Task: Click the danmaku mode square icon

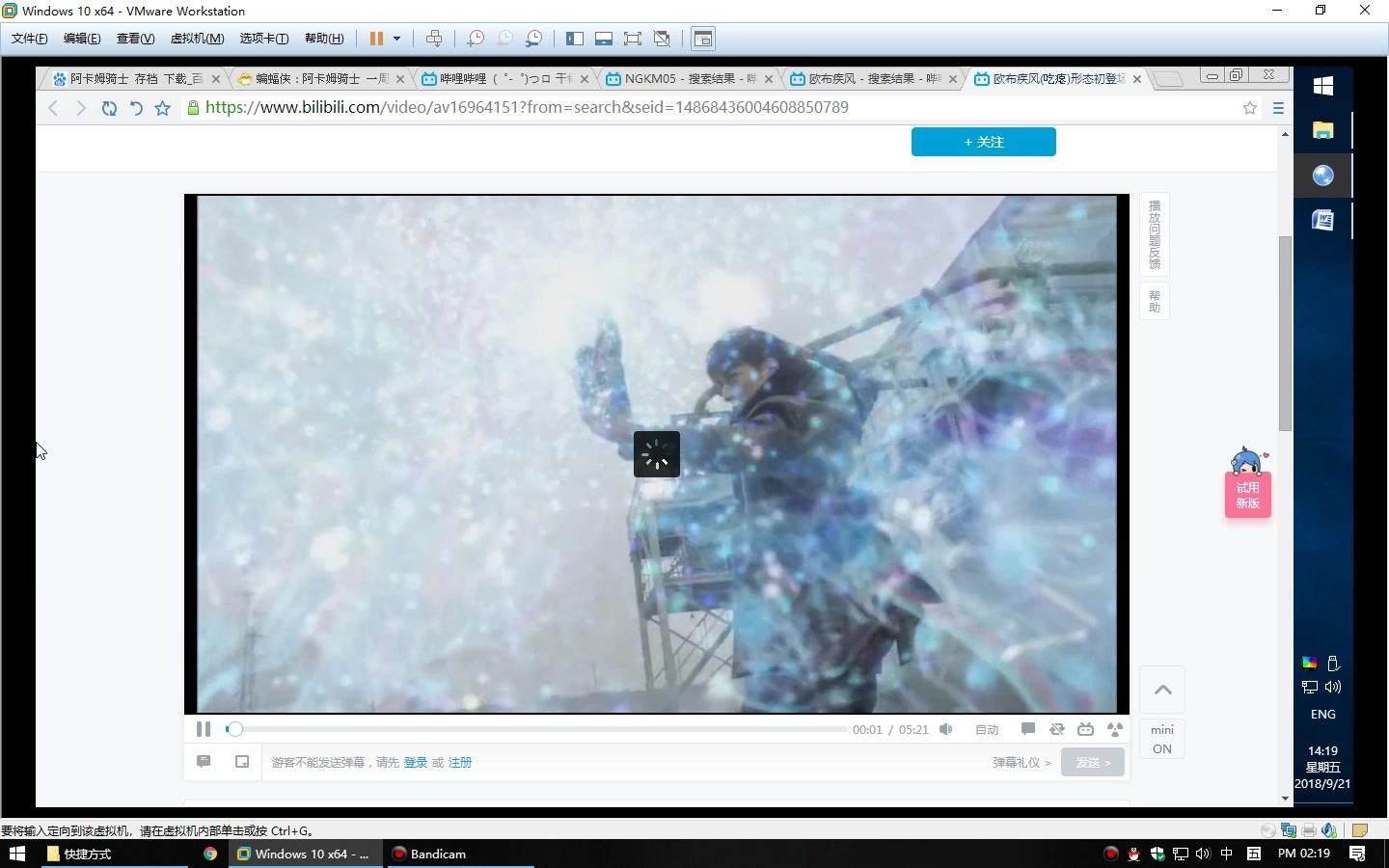Action: click(242, 762)
